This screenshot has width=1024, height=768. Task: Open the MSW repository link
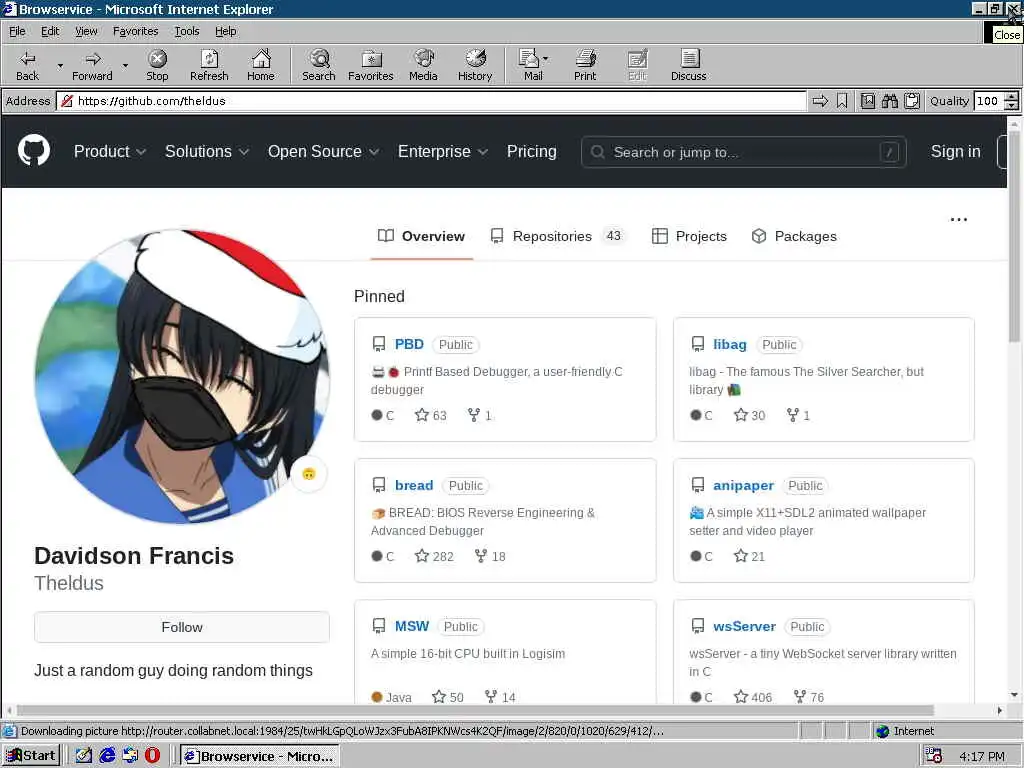pyautogui.click(x=411, y=626)
